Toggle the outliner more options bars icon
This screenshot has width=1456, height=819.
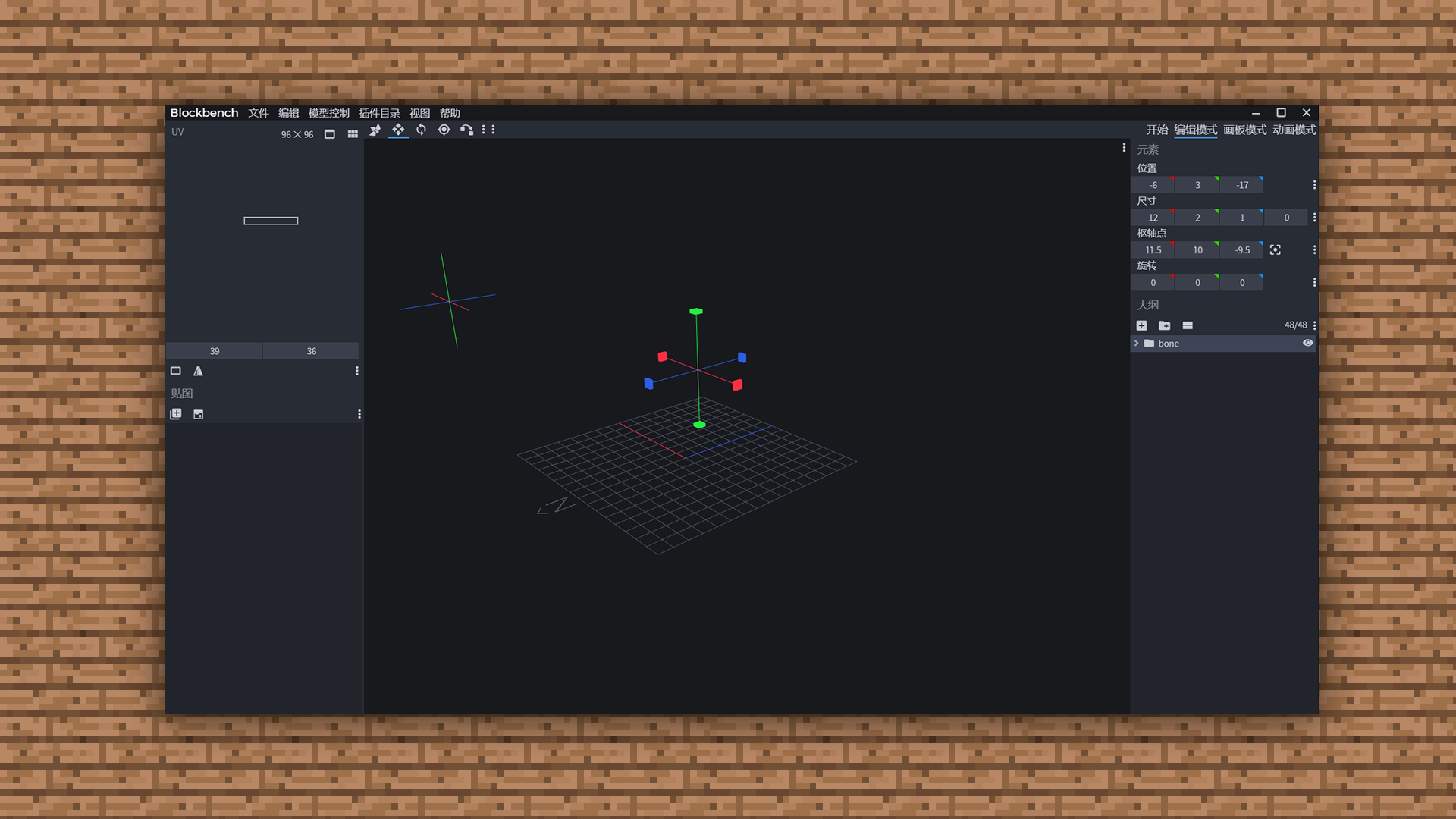(1188, 325)
